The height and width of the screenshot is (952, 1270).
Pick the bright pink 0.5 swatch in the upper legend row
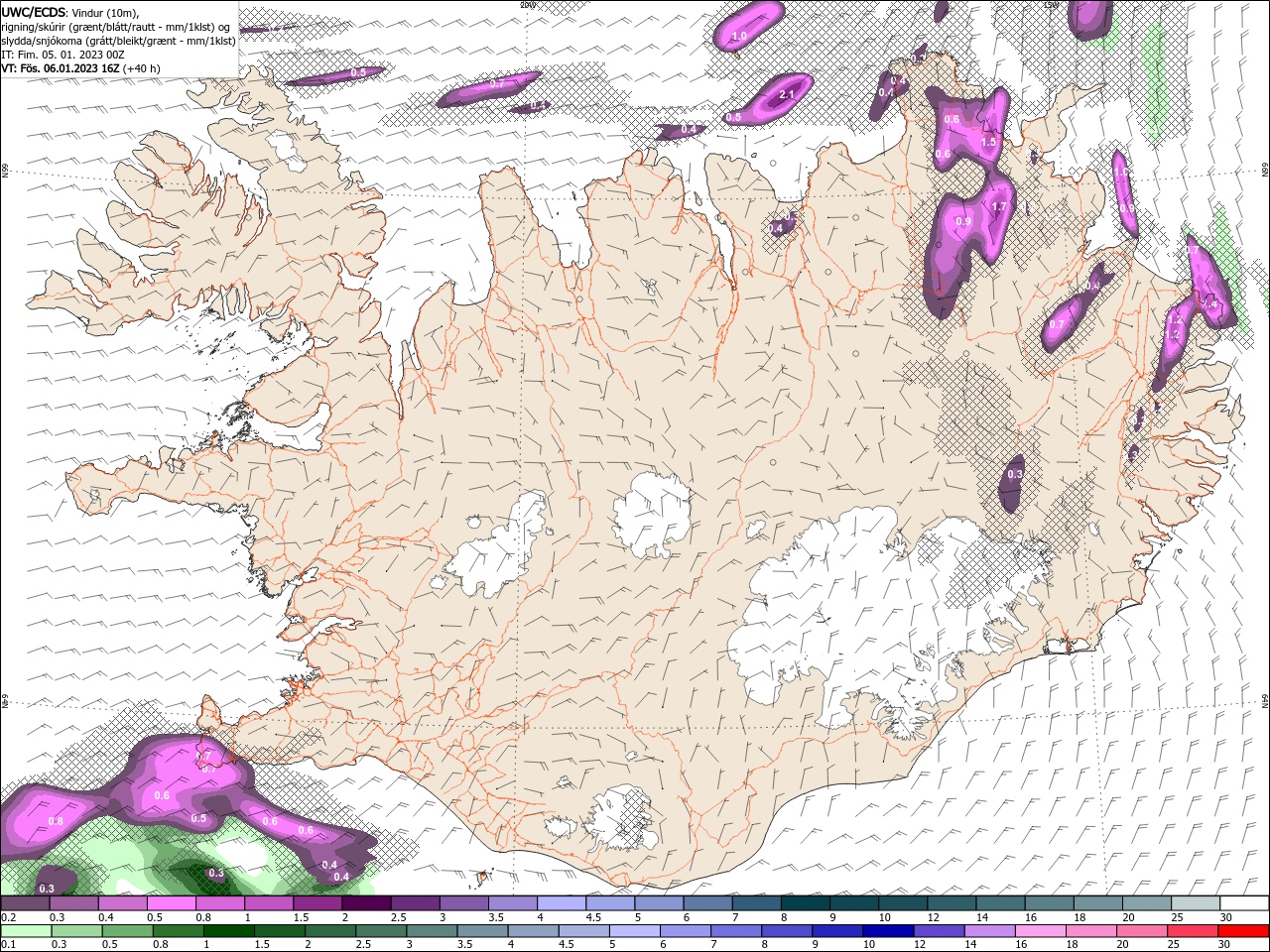pyautogui.click(x=171, y=903)
